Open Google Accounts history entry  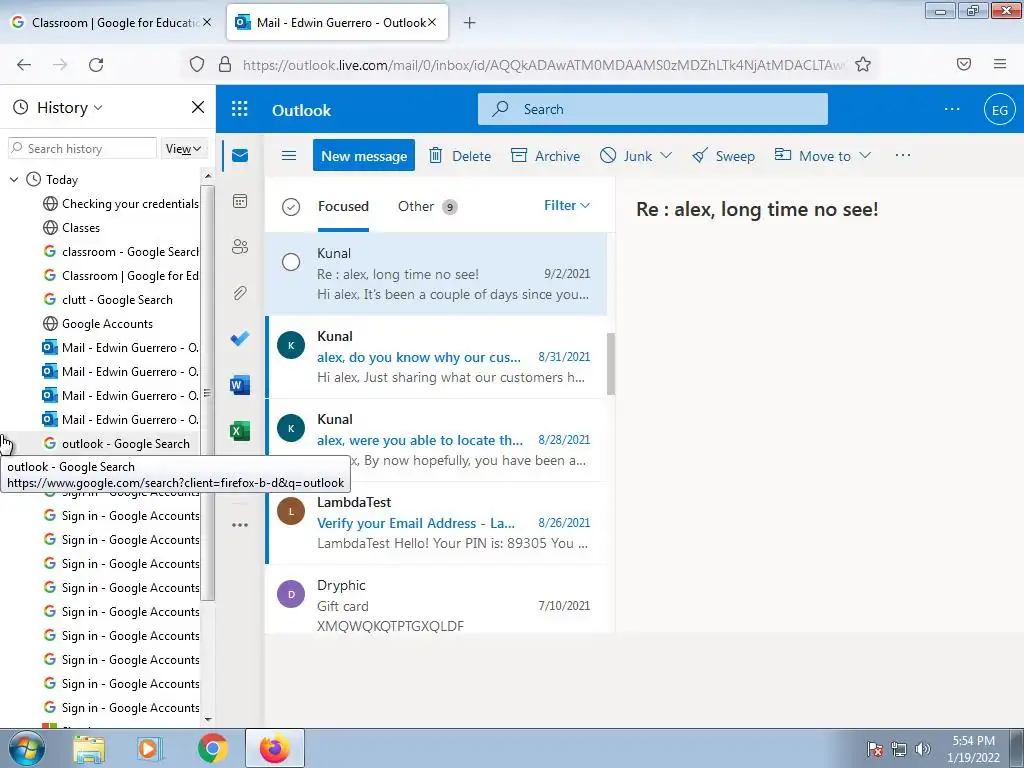98,324
